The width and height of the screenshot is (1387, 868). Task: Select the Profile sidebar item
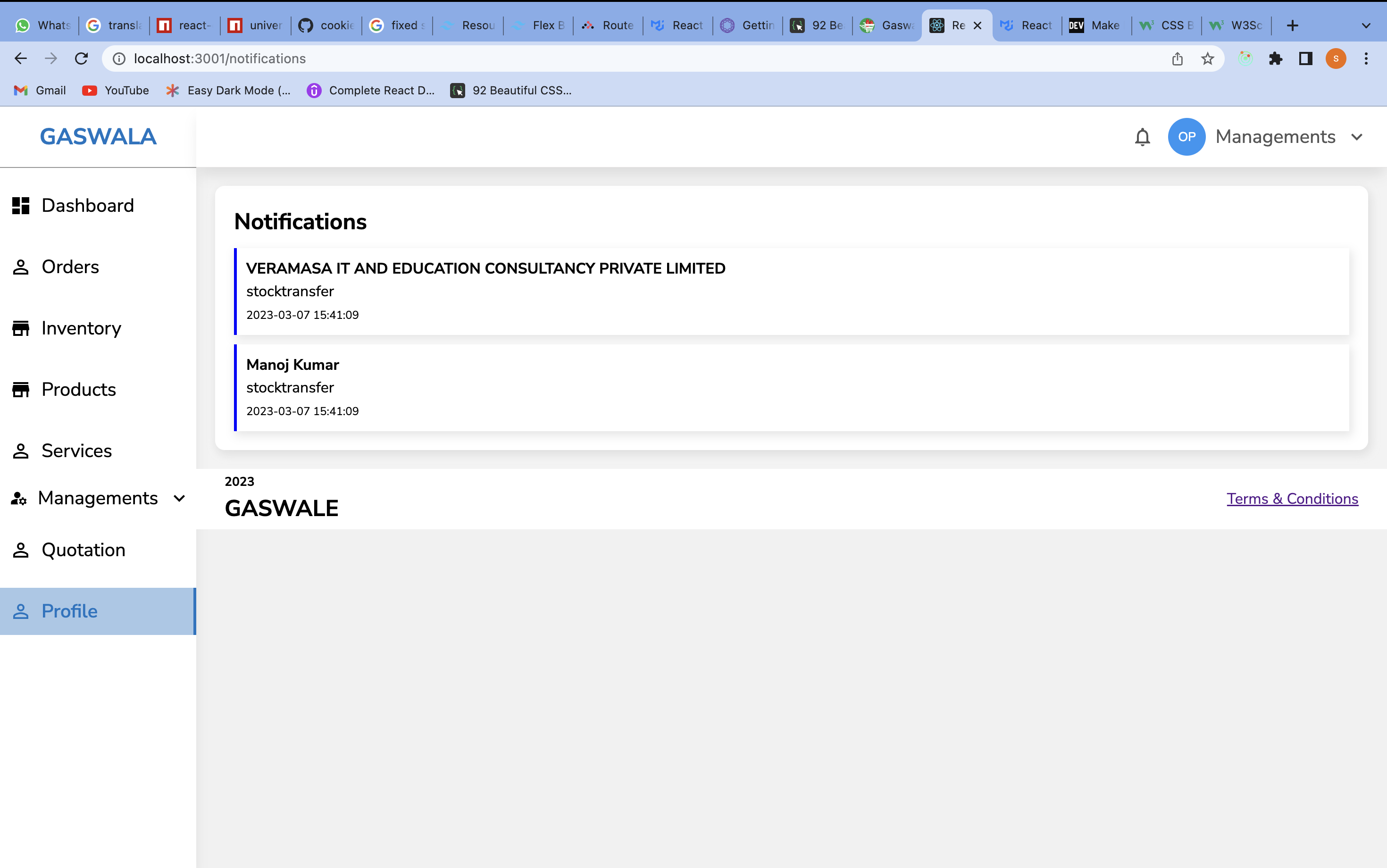coord(69,611)
